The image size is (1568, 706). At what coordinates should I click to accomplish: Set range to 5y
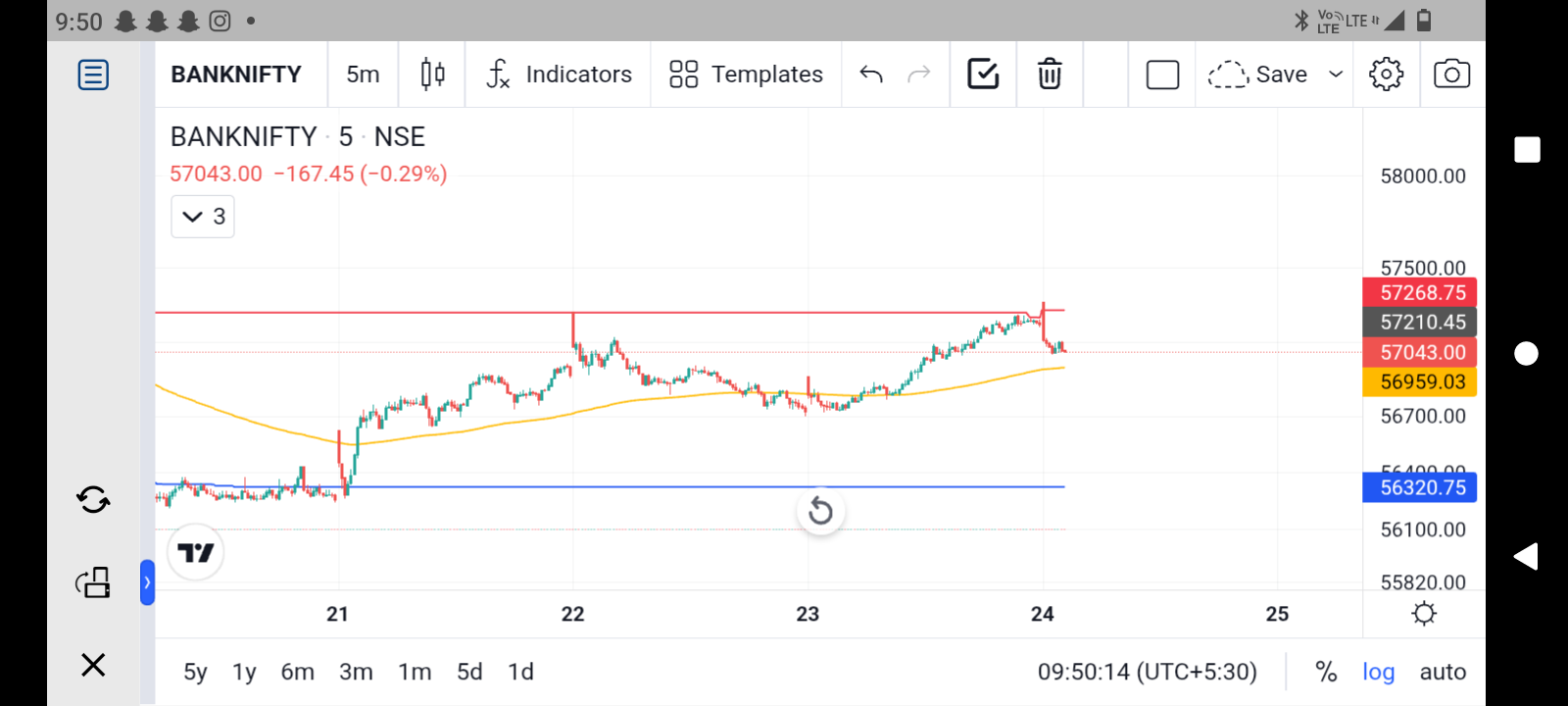click(x=195, y=672)
